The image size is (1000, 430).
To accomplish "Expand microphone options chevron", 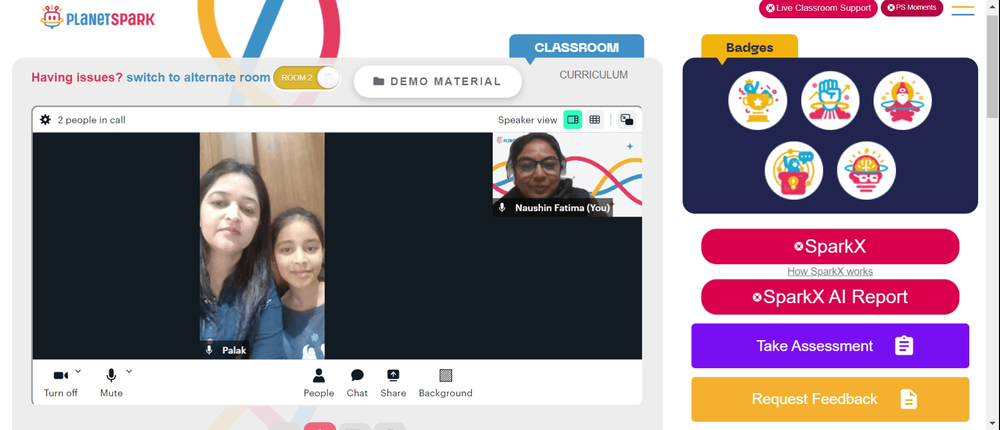I will point(129,371).
